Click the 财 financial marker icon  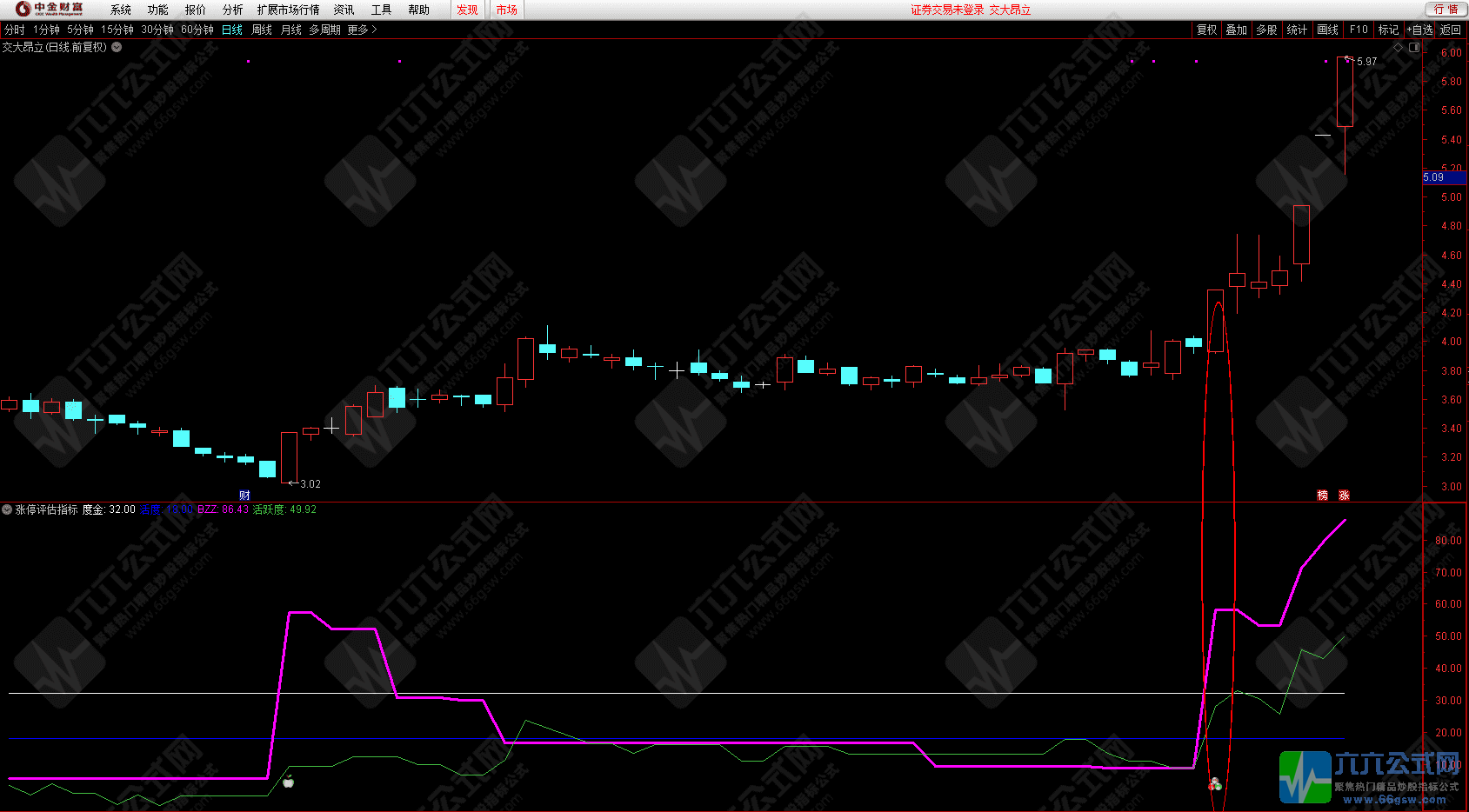(x=244, y=496)
